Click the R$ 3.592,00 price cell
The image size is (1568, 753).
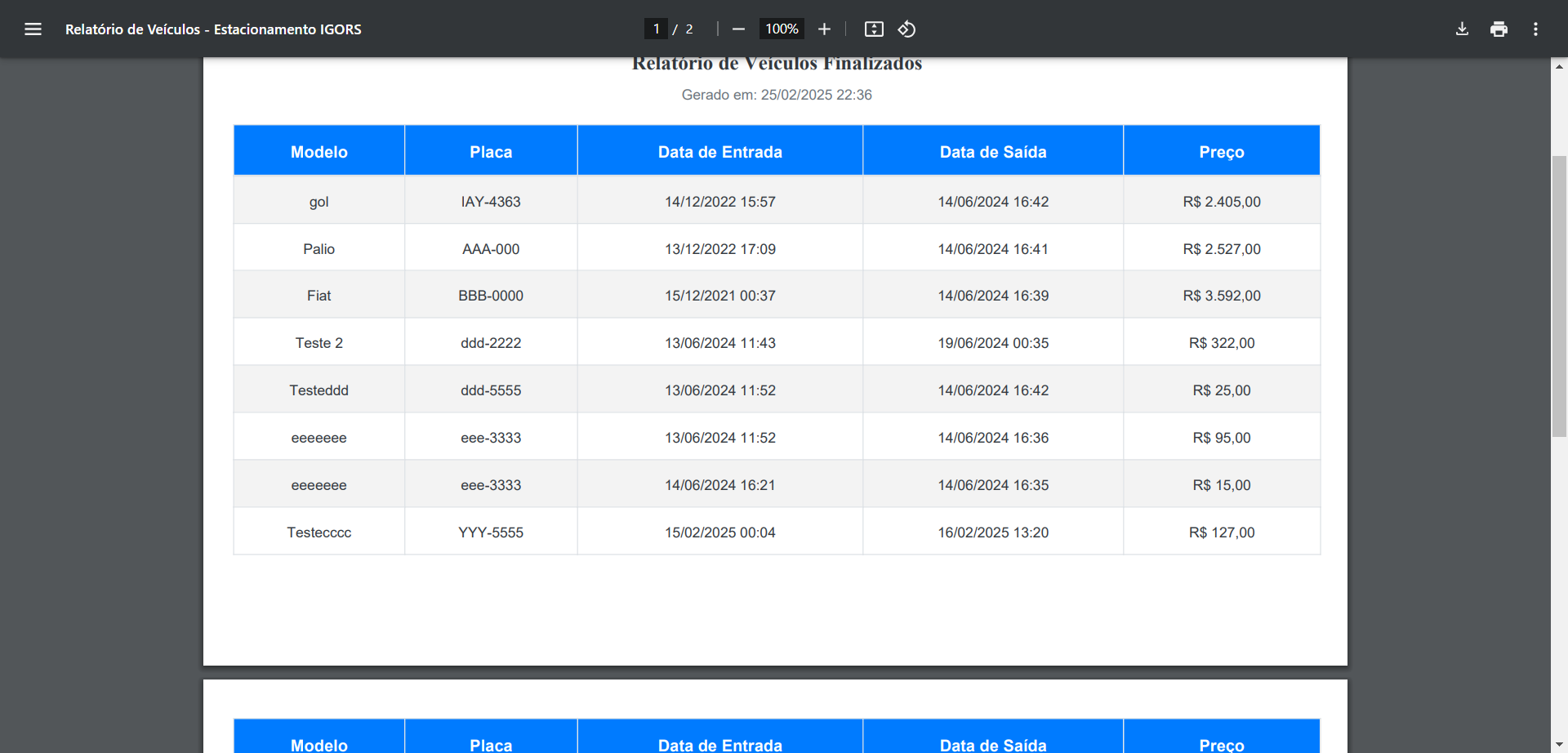[x=1221, y=296]
